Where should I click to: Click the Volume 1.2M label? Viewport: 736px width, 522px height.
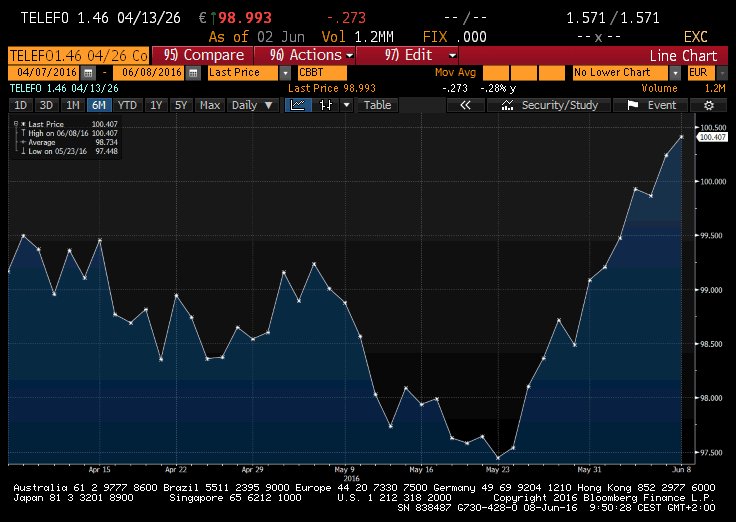pyautogui.click(x=683, y=88)
